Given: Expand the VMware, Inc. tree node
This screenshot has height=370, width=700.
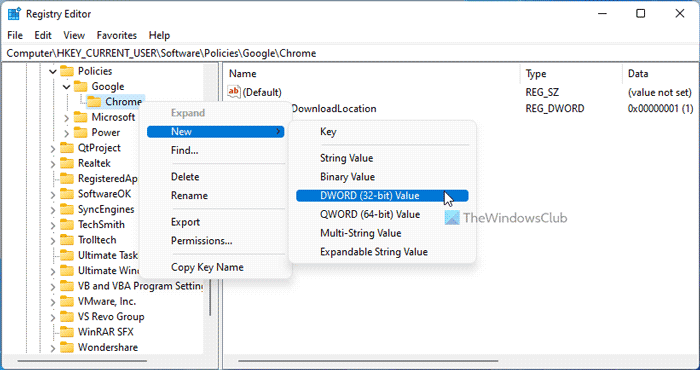Looking at the screenshot, I should tap(53, 302).
